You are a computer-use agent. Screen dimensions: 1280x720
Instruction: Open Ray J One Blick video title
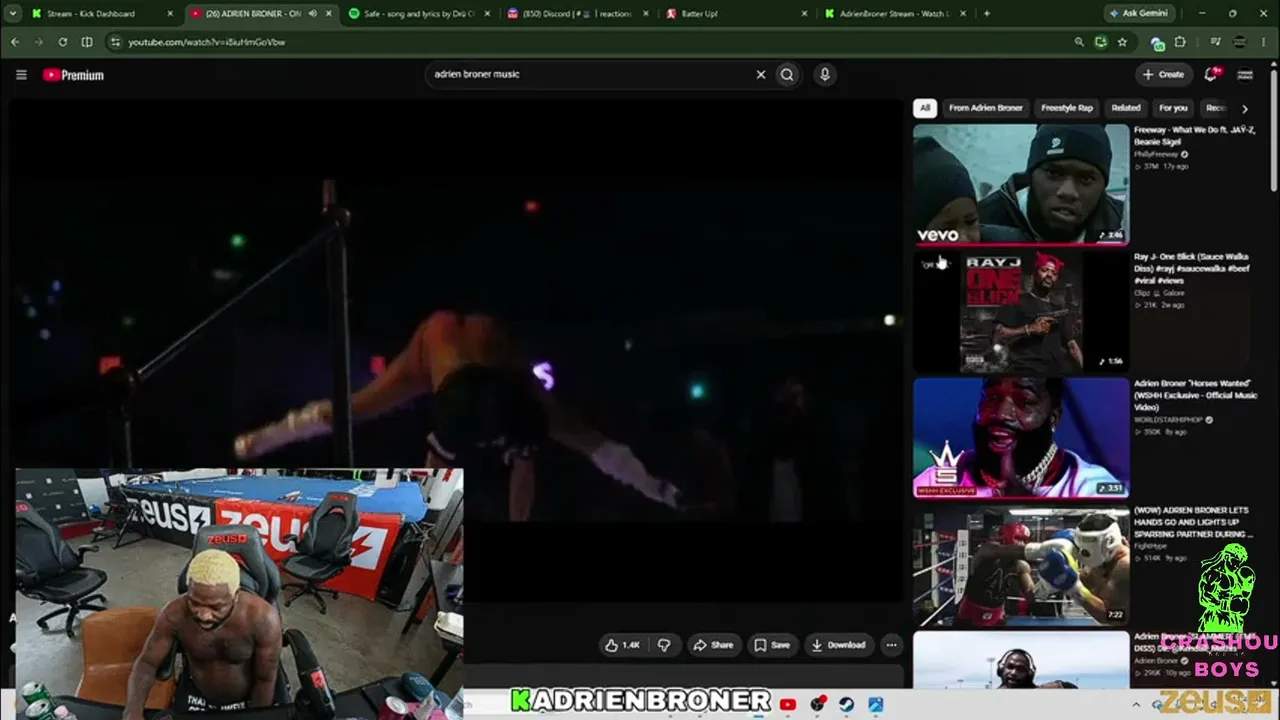point(1192,268)
